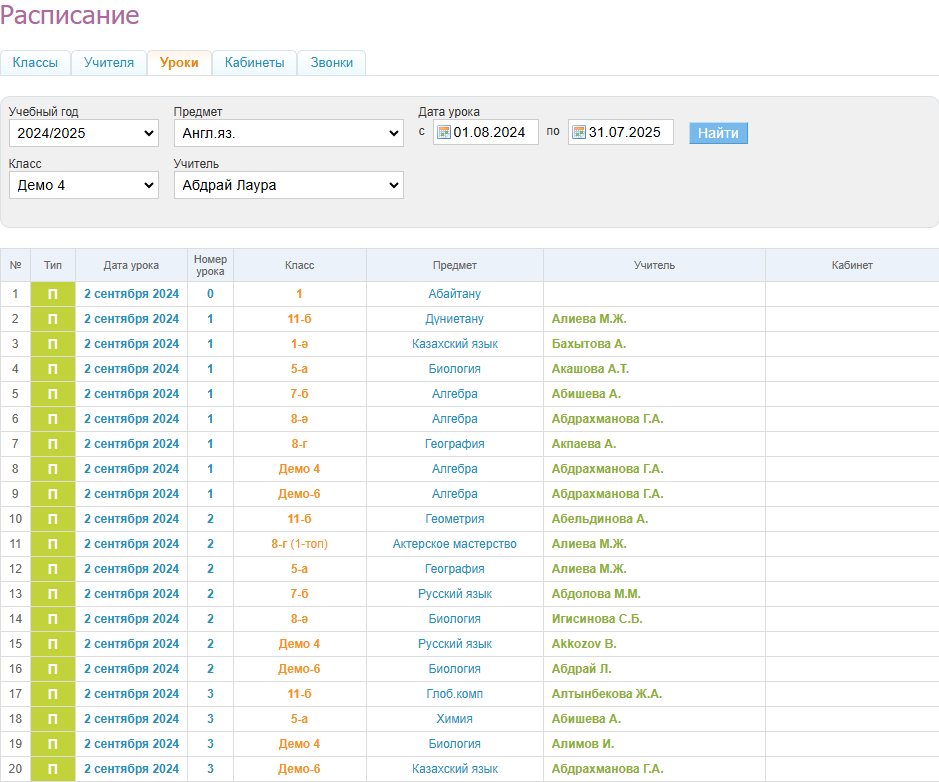
Task: Open teacher link Игисинова С.Б.
Action: pos(597,619)
